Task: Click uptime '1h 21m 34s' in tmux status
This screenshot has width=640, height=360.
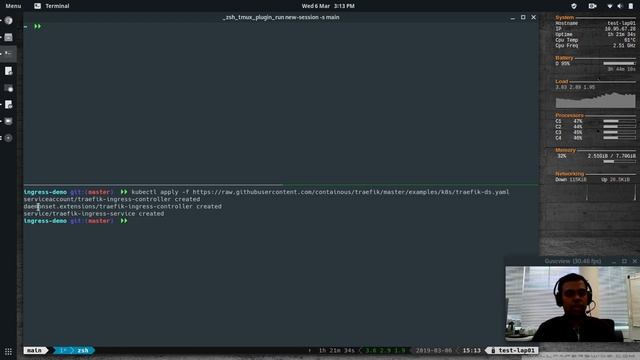Action: click(337, 350)
